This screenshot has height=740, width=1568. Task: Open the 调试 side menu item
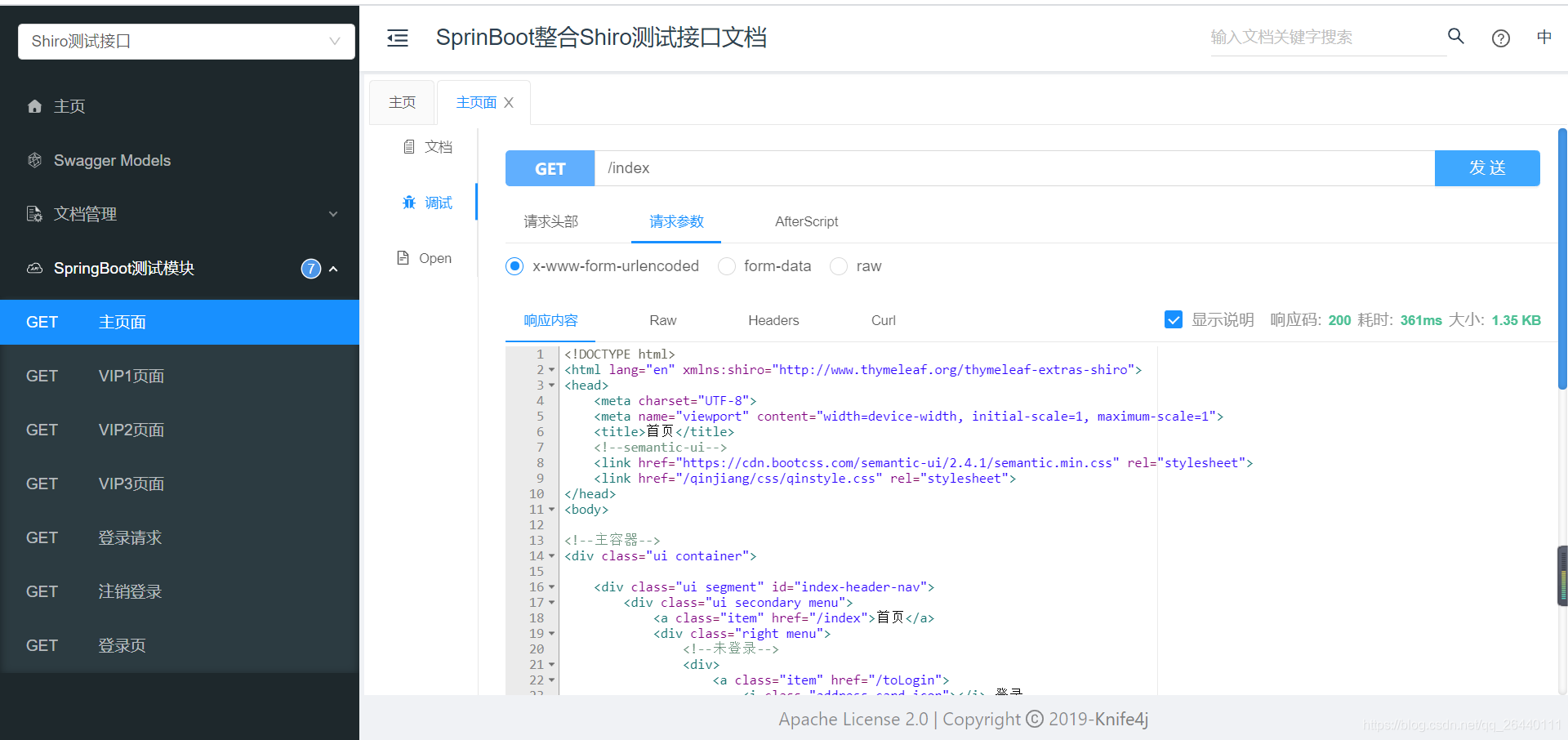[427, 203]
